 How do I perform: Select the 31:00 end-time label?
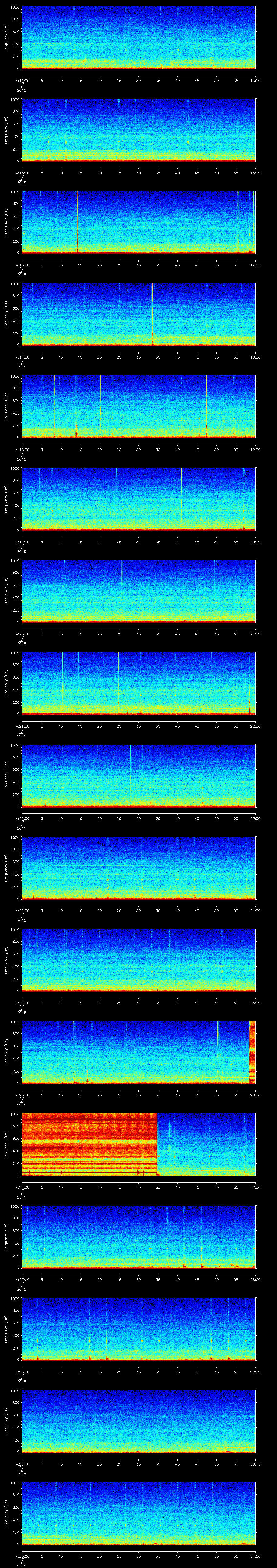point(255,1556)
